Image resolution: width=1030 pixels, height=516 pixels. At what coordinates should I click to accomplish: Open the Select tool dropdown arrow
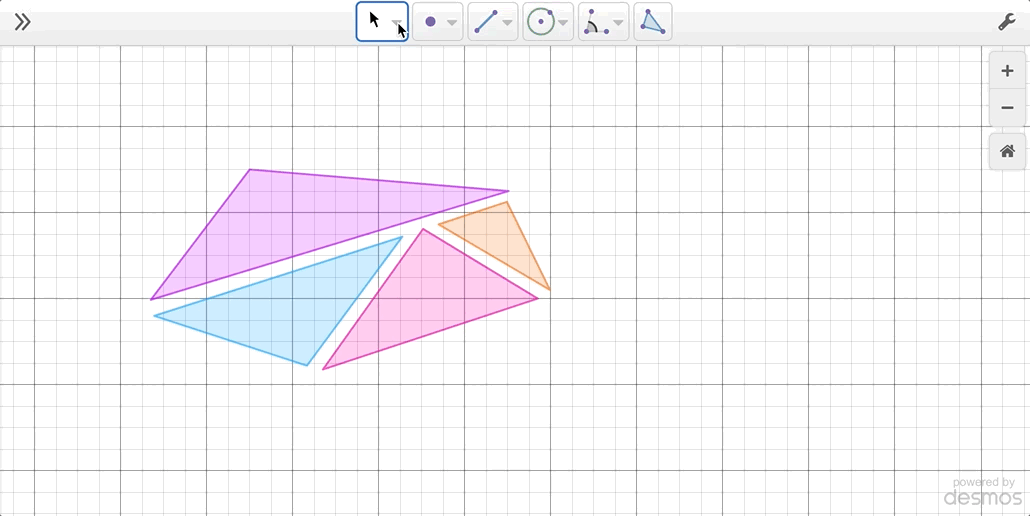pyautogui.click(x=397, y=23)
